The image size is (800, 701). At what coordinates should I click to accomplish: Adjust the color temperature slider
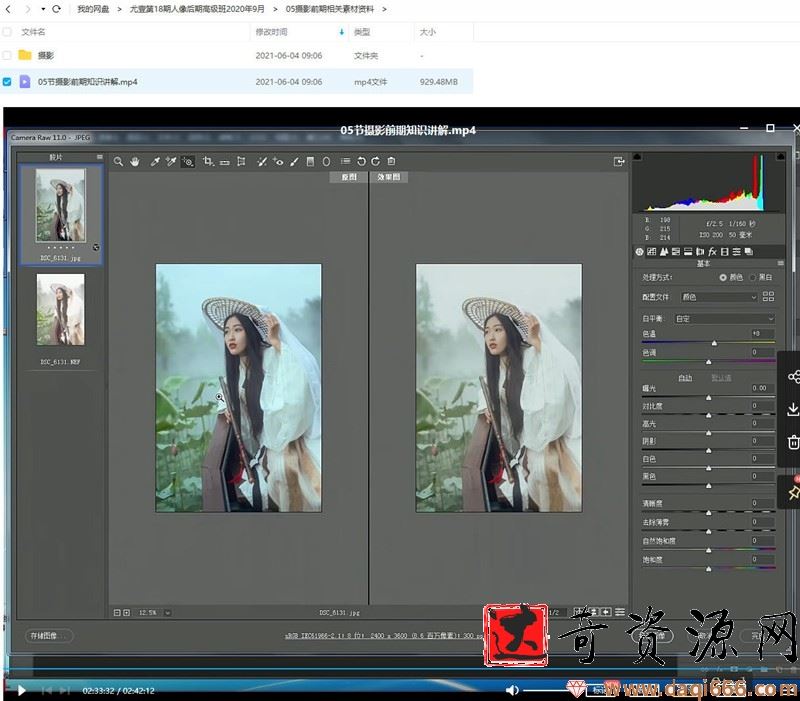714,343
